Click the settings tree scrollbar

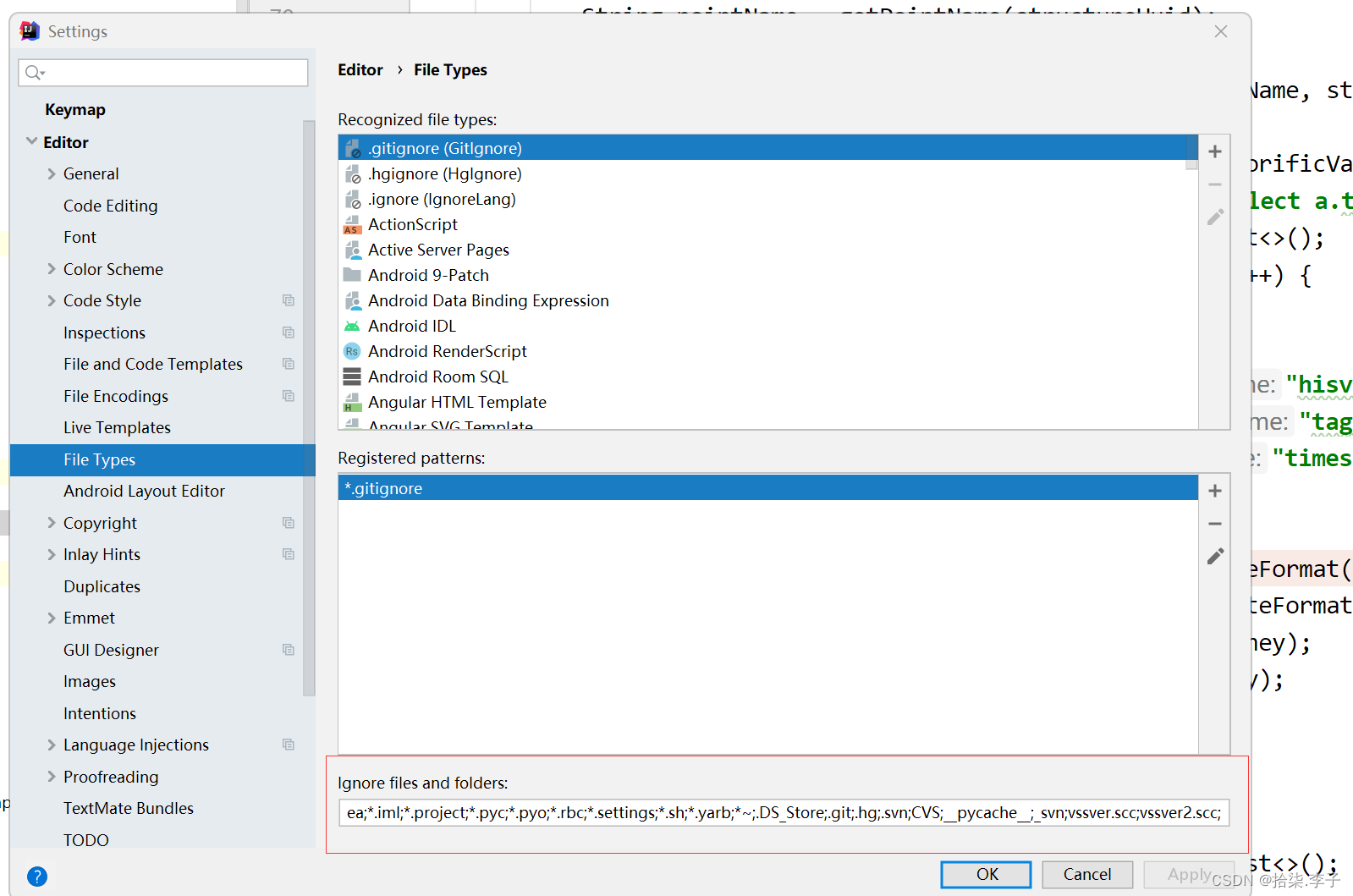[309, 408]
